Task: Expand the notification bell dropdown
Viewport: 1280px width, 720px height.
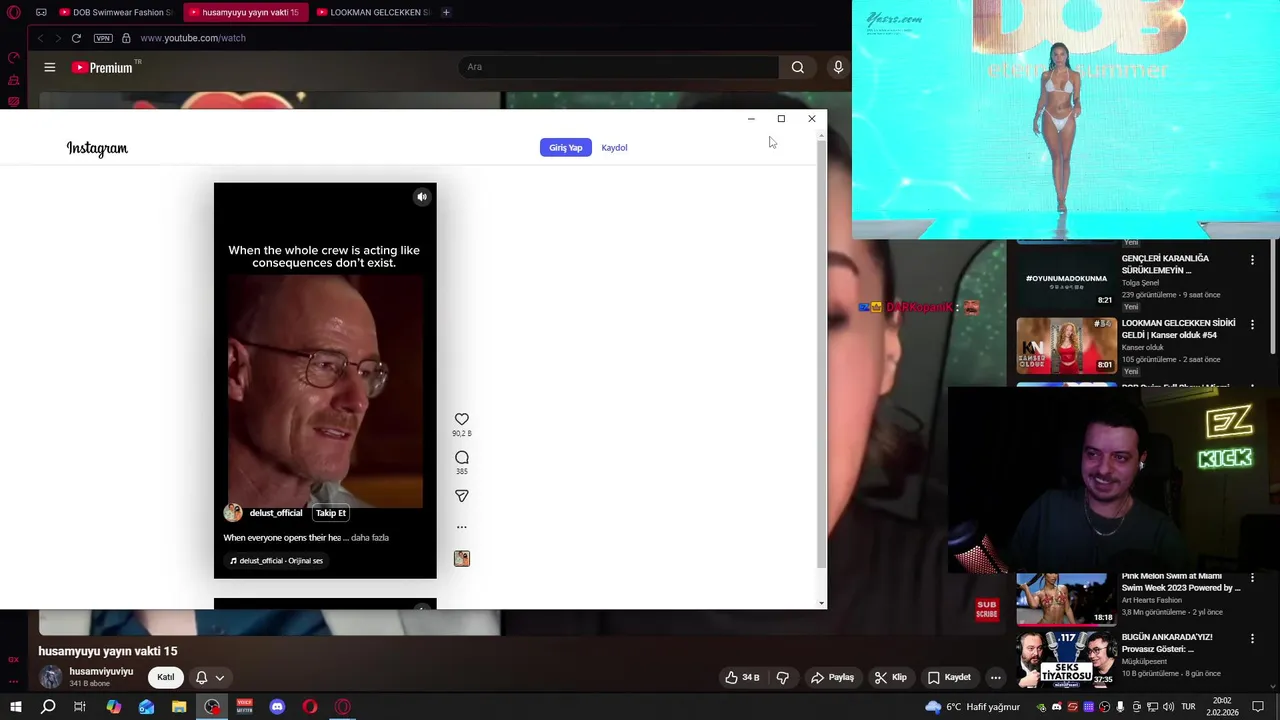Action: point(209,677)
